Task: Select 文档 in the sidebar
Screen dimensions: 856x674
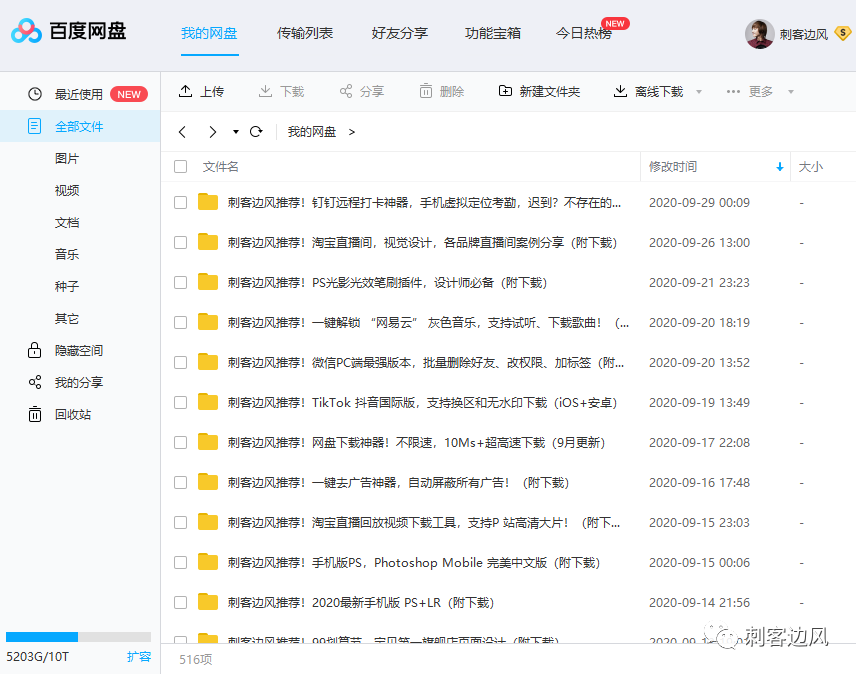Action: (x=67, y=223)
